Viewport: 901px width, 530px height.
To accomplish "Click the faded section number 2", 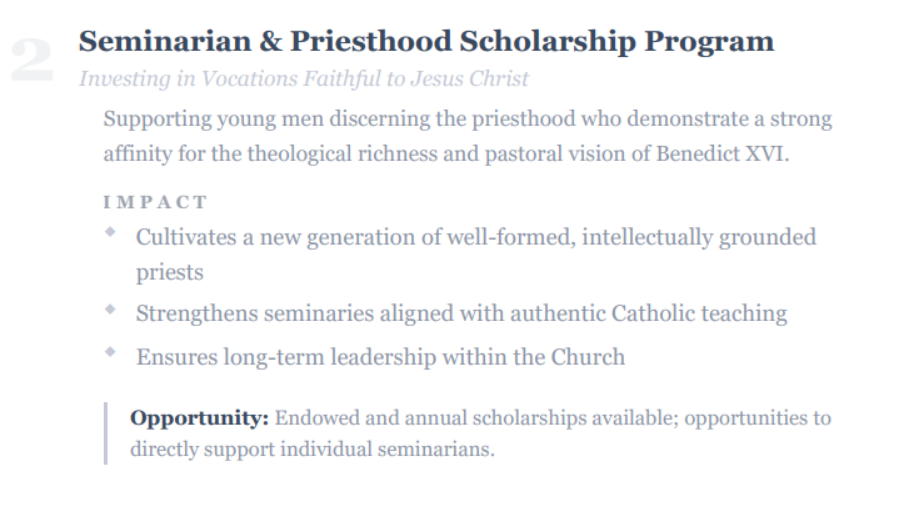I will pos(31,60).
